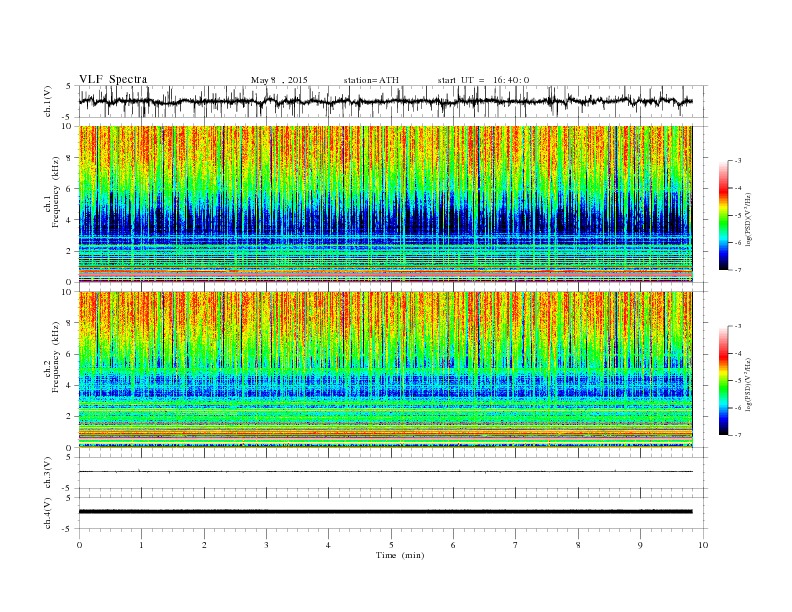Click the ch.1 voltage waveform trace panel

point(393,101)
